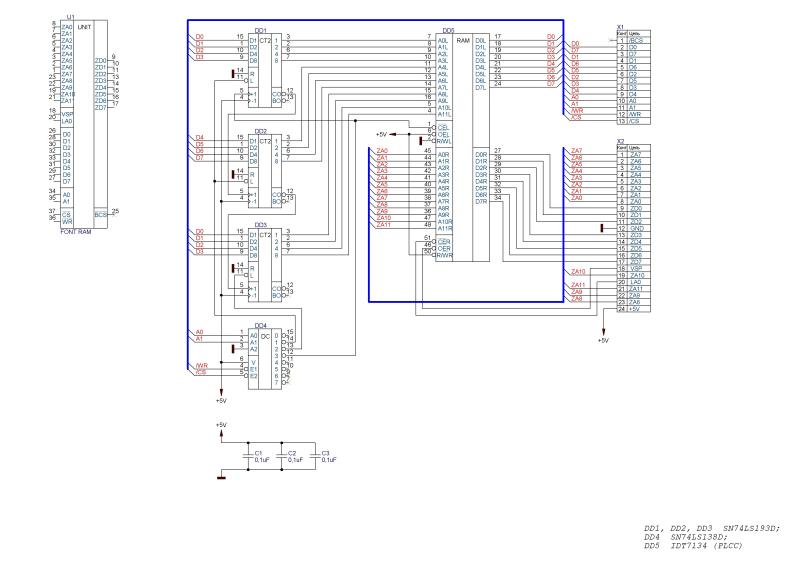The height and width of the screenshot is (566, 800).
Task: Click the RAM label inside DD5
Action: click(x=462, y=38)
